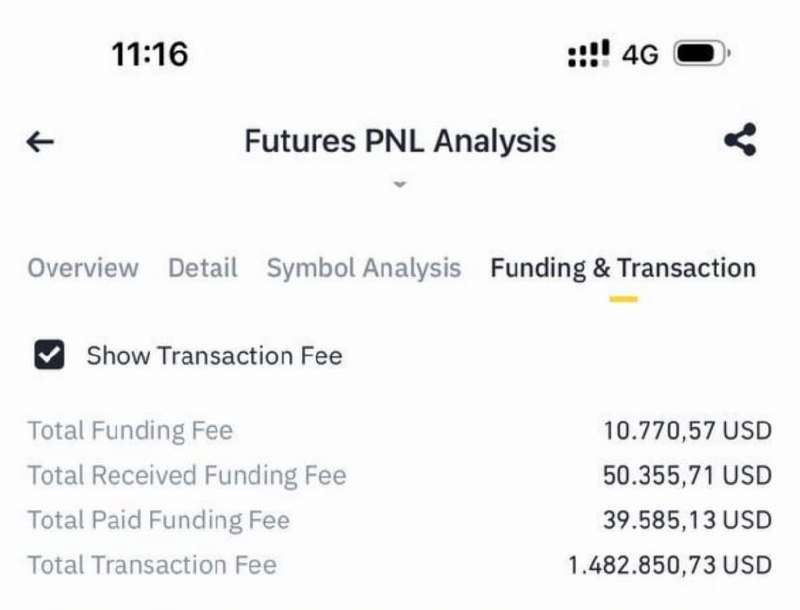
Task: Tap the 50.355,71 USD amount
Action: click(687, 475)
